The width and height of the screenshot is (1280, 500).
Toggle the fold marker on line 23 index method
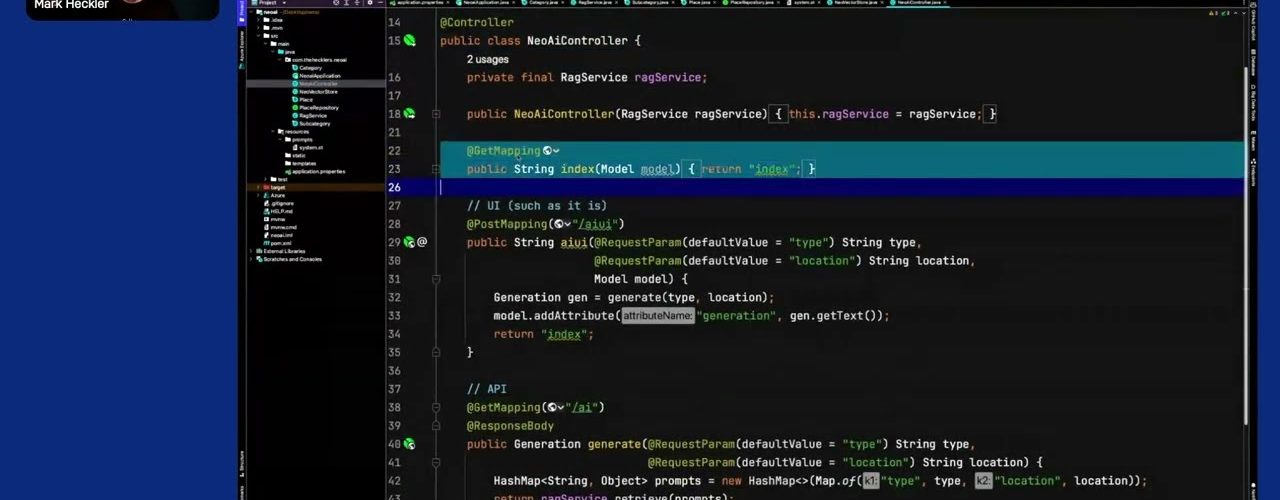[436, 169]
